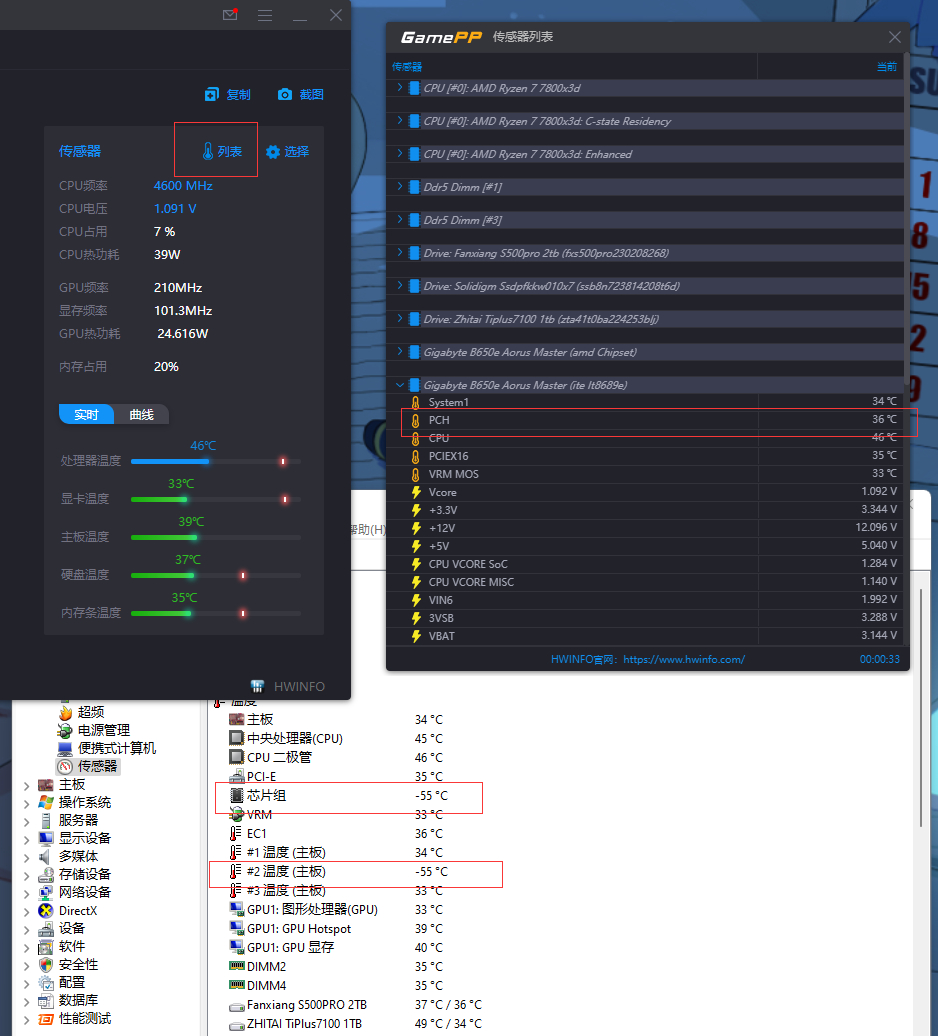Image resolution: width=938 pixels, height=1036 pixels.
Task: Select 网络设备 in the tree
Action: click(x=85, y=892)
